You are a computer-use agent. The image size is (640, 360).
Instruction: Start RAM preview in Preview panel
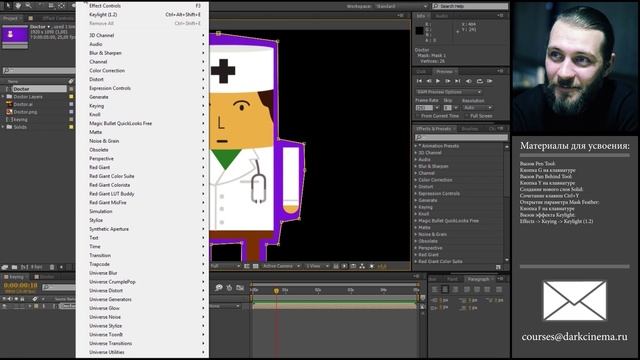coord(490,81)
